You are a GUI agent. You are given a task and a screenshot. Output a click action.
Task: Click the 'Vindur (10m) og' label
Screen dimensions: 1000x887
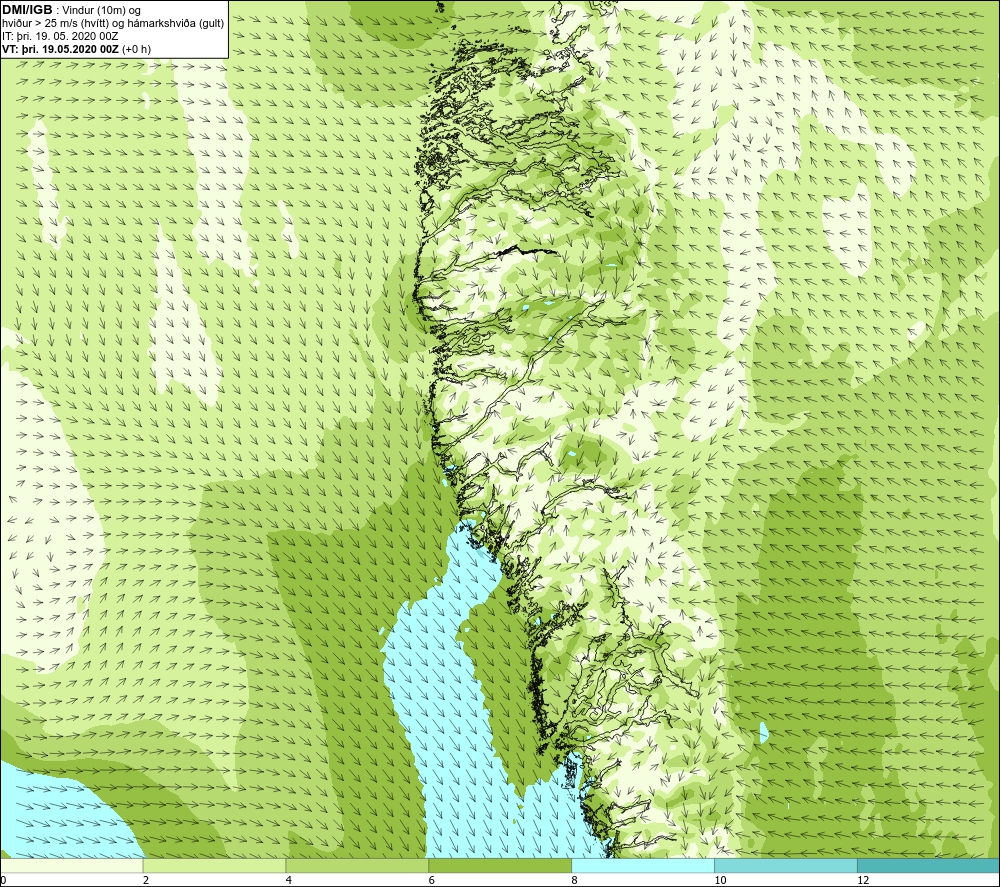tap(102, 10)
